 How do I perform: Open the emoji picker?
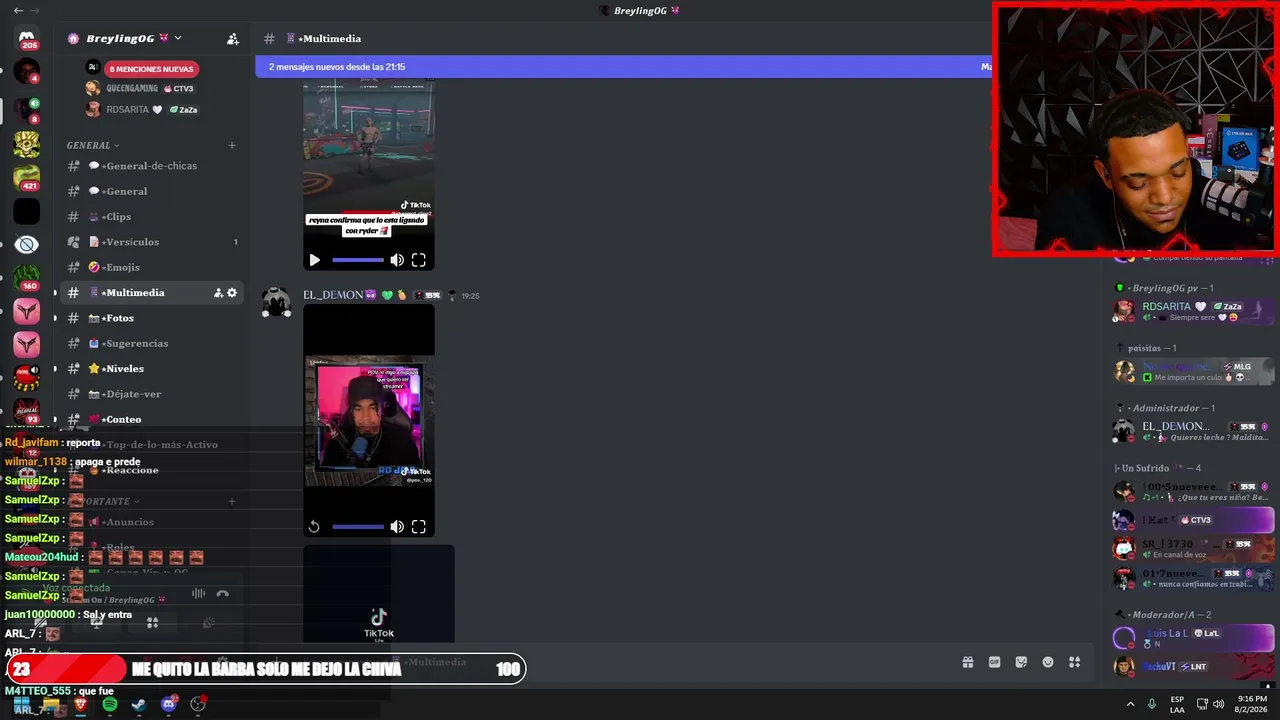click(x=1048, y=662)
